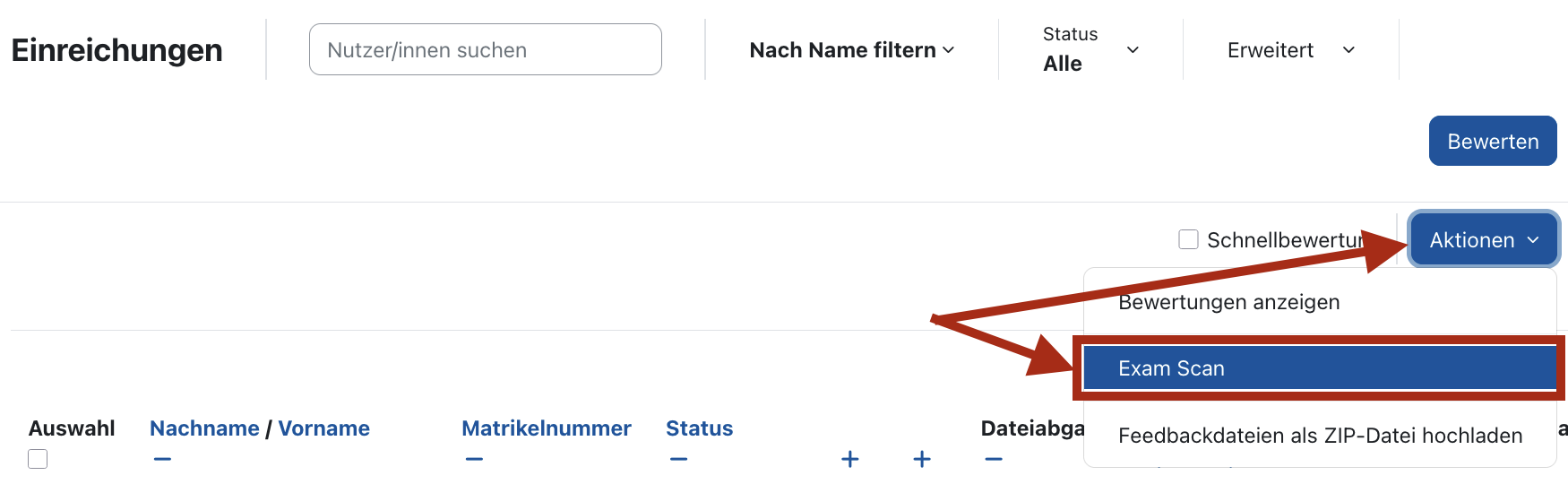
Task: Sort by the Nachname column link
Action: 204,428
